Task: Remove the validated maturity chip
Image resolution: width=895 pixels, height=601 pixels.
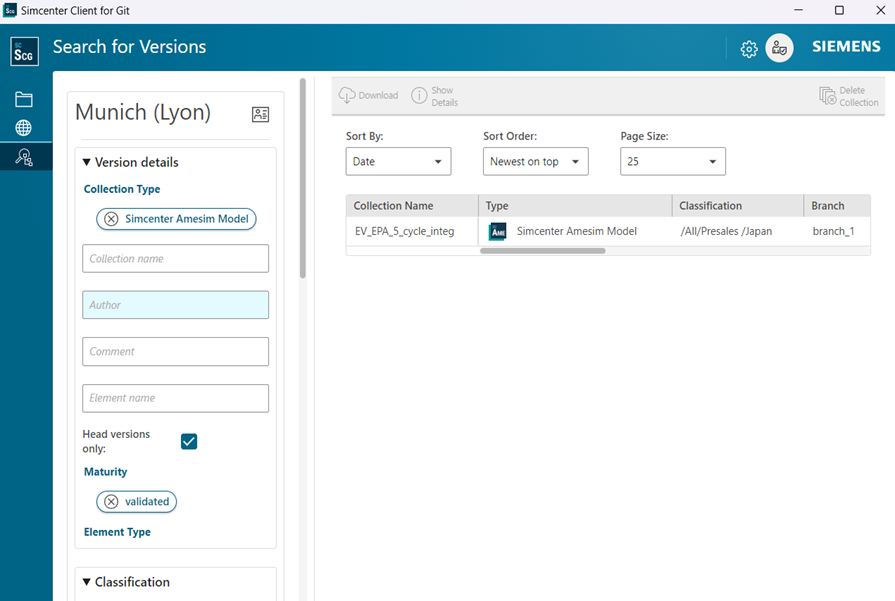Action: click(x=111, y=502)
